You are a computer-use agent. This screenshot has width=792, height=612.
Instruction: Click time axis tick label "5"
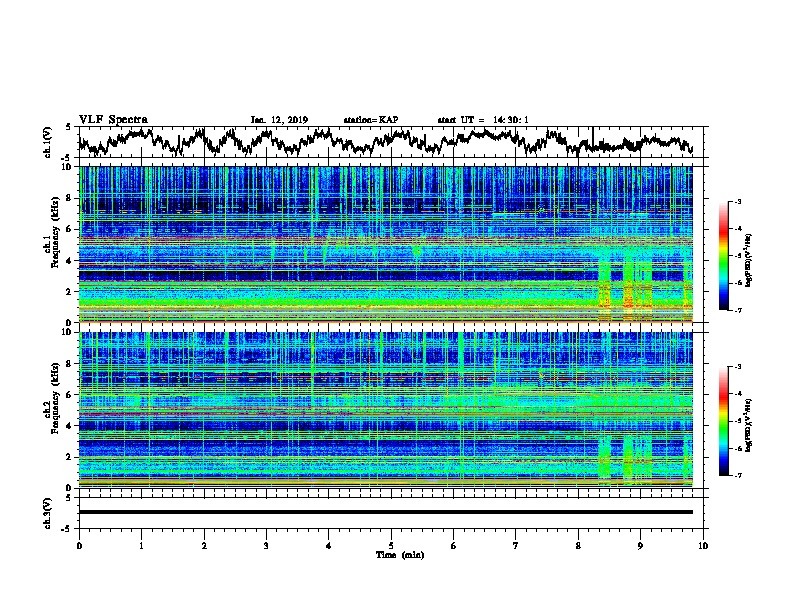tap(391, 545)
